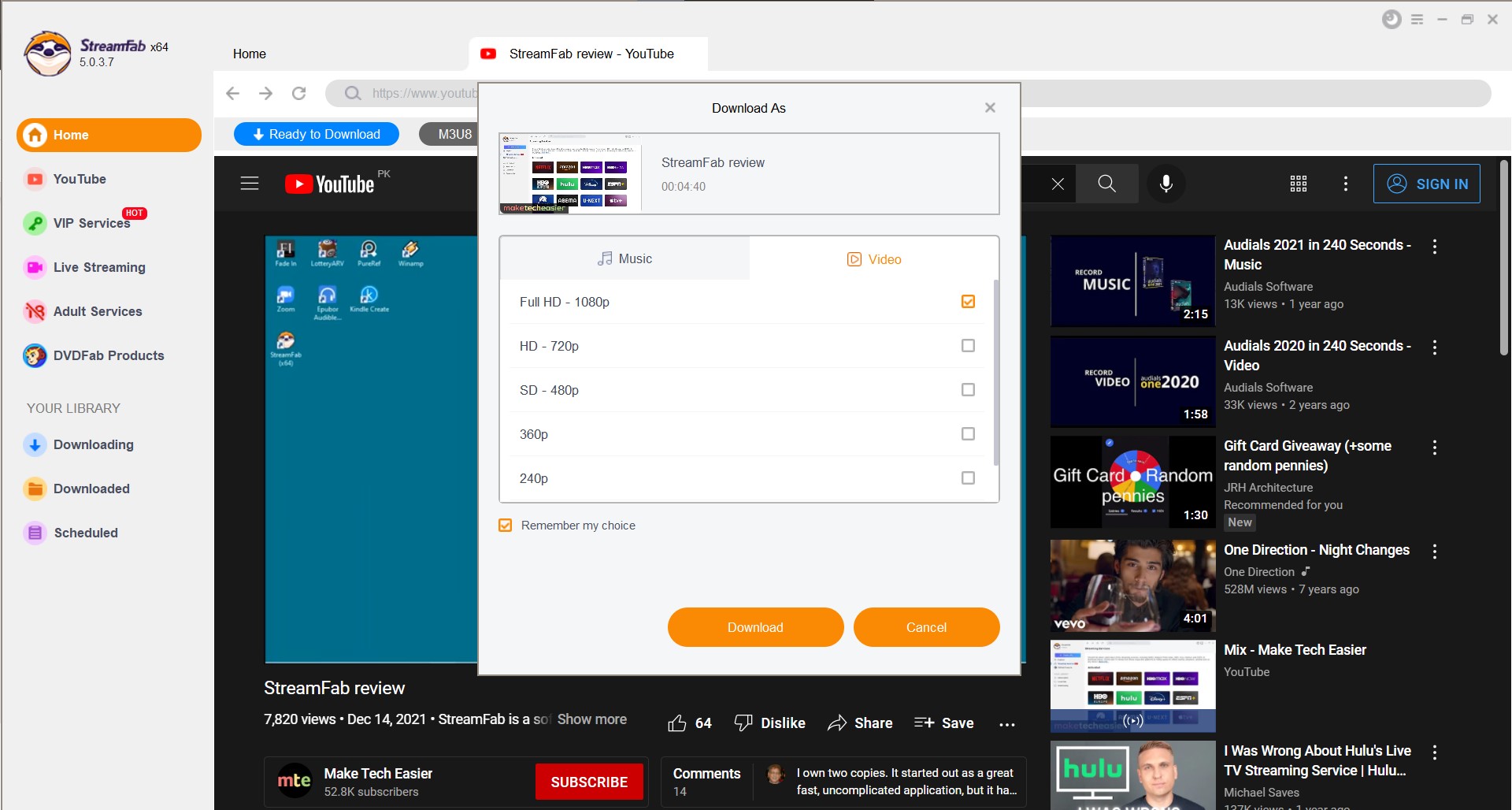Image resolution: width=1512 pixels, height=810 pixels.
Task: Check the SD - 480p option
Action: (968, 389)
